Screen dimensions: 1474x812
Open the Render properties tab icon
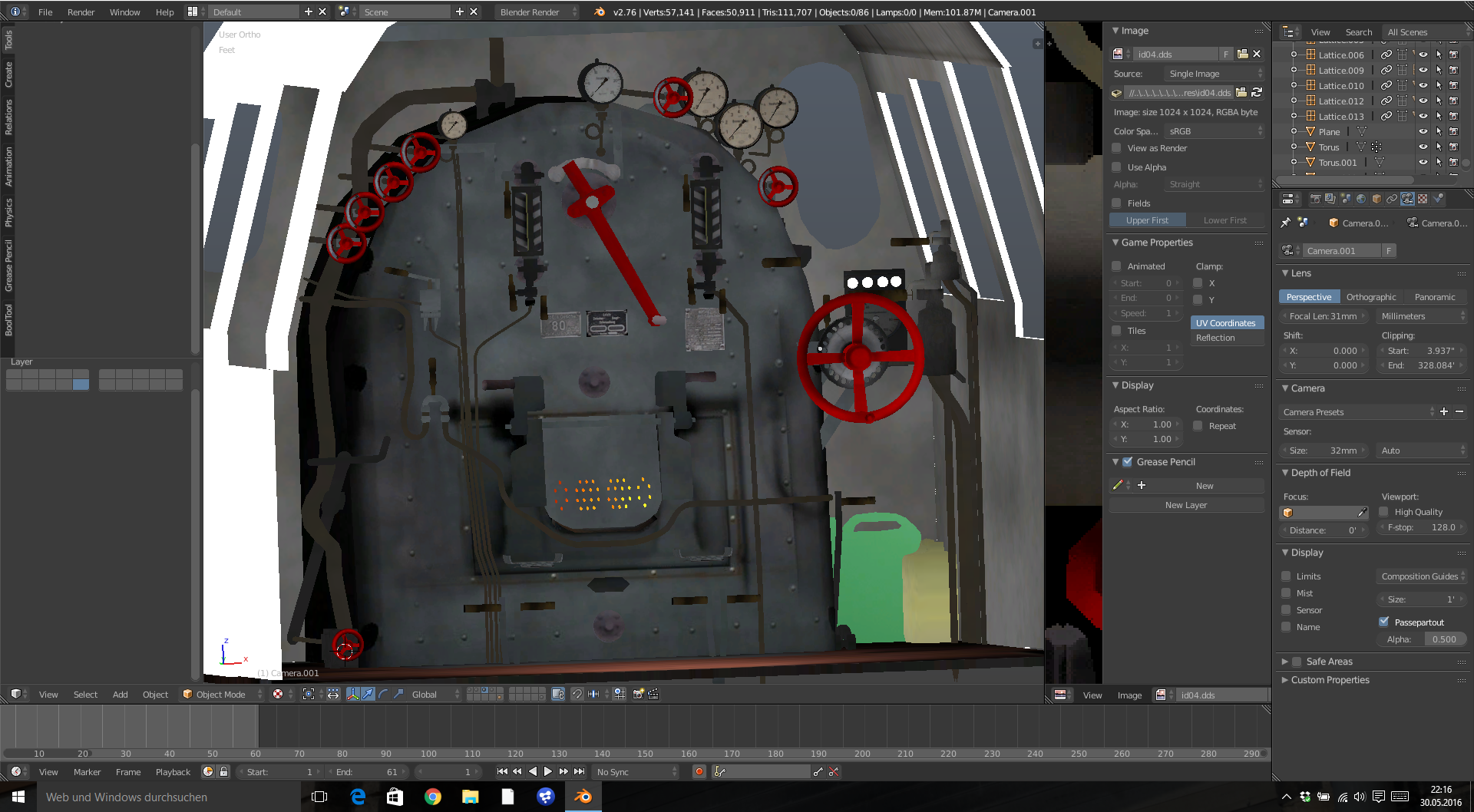1315,199
